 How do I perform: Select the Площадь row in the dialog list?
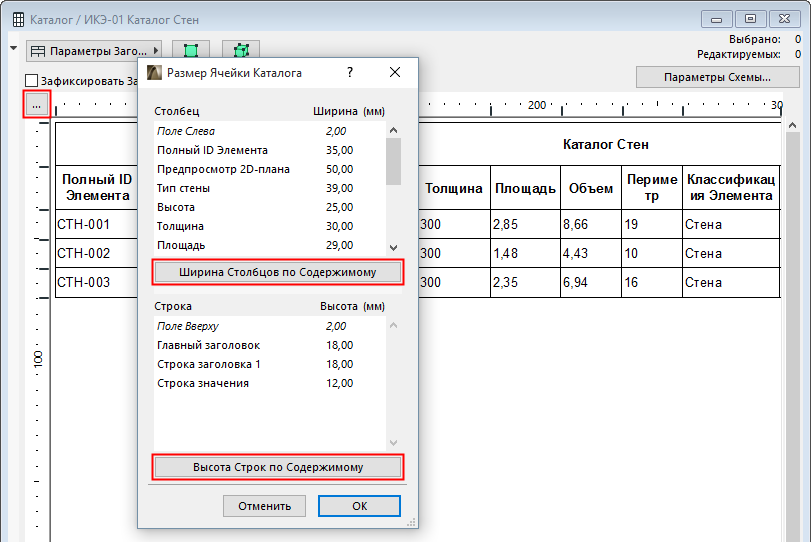click(x=269, y=245)
